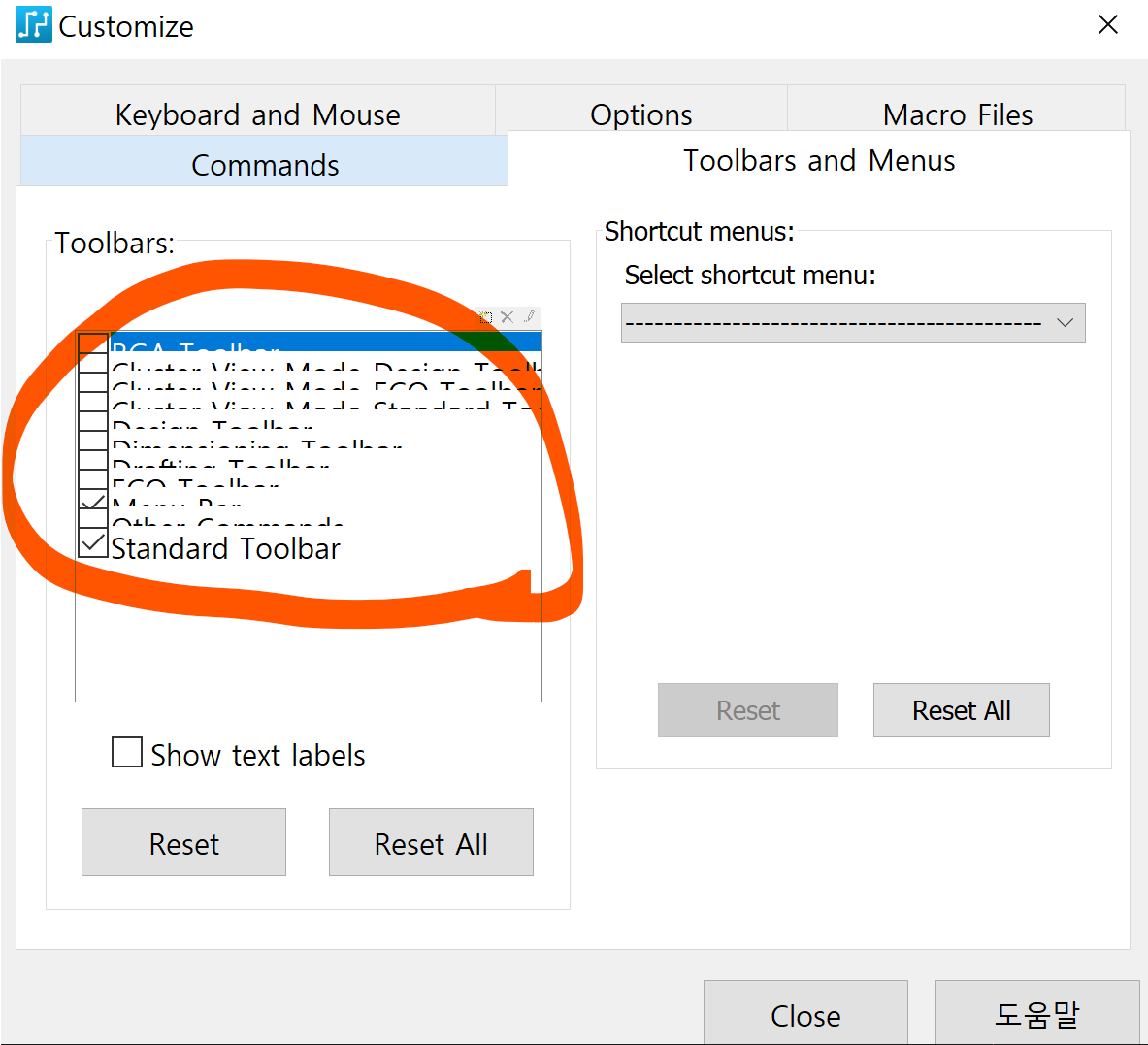Click the Close button at the bottom
Screen dimensions: 1148x1045
[x=804, y=1015]
